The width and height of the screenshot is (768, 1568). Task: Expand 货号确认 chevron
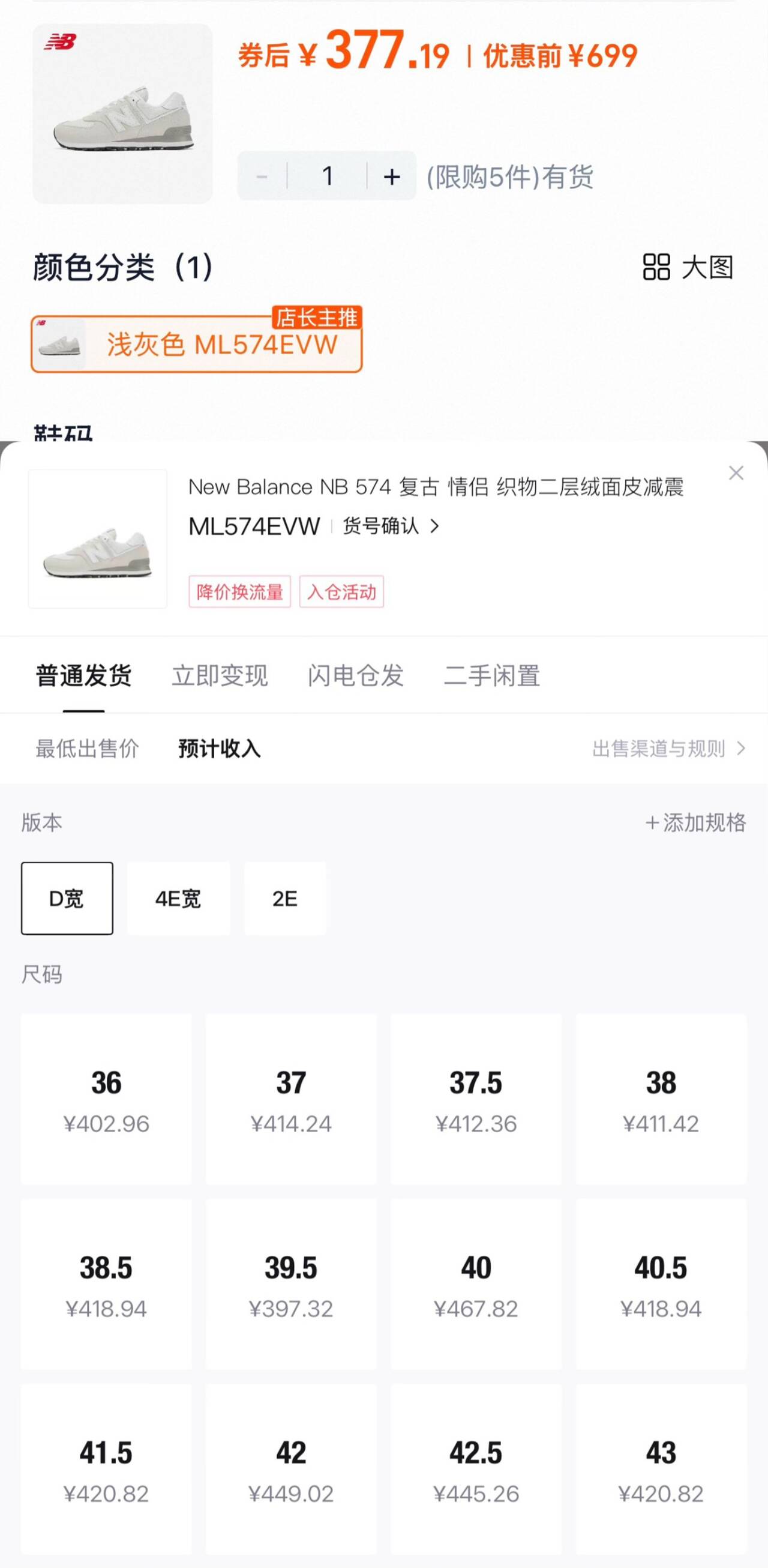pos(434,526)
